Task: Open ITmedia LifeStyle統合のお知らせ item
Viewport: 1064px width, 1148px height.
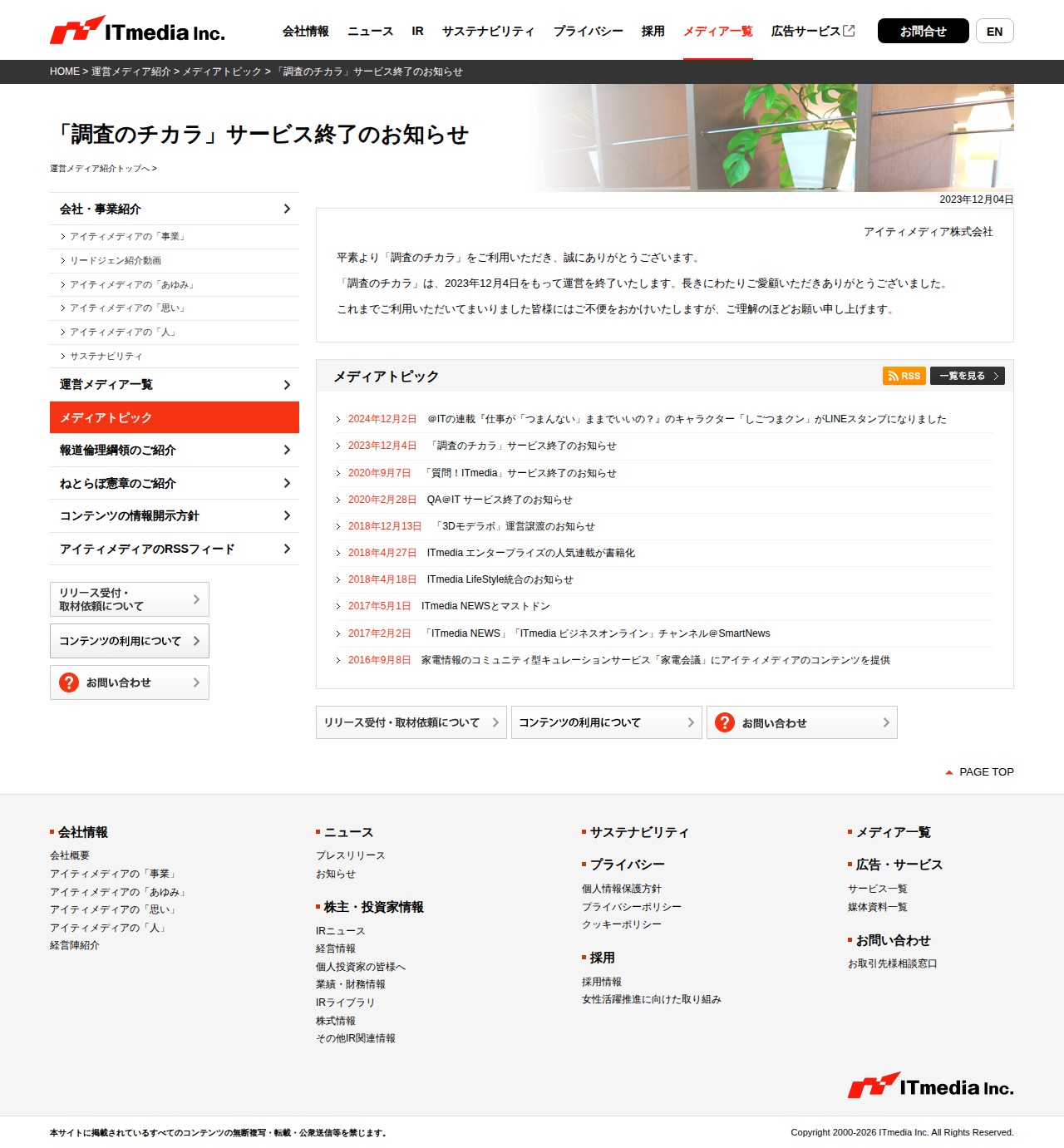Action: pos(500,579)
